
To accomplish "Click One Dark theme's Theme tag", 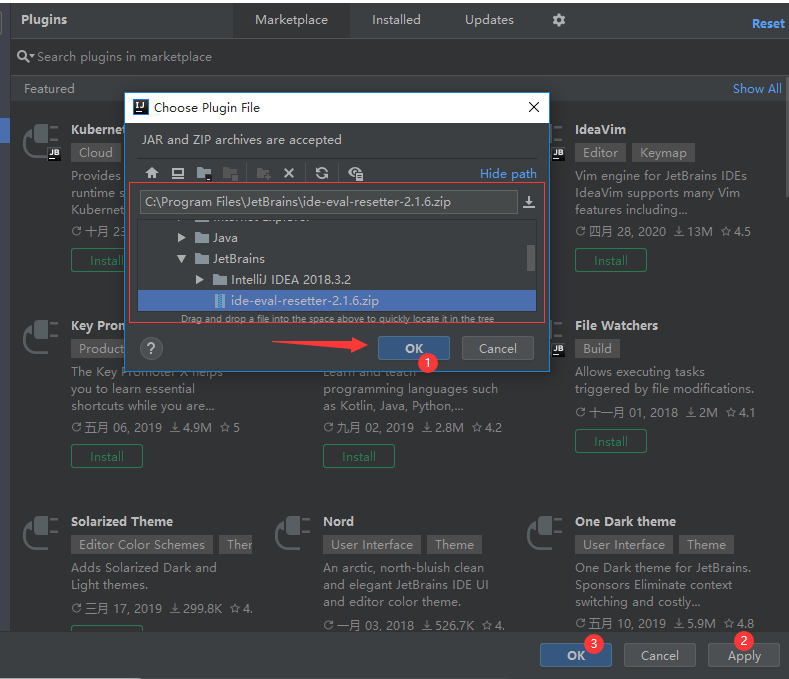I will coord(706,545).
